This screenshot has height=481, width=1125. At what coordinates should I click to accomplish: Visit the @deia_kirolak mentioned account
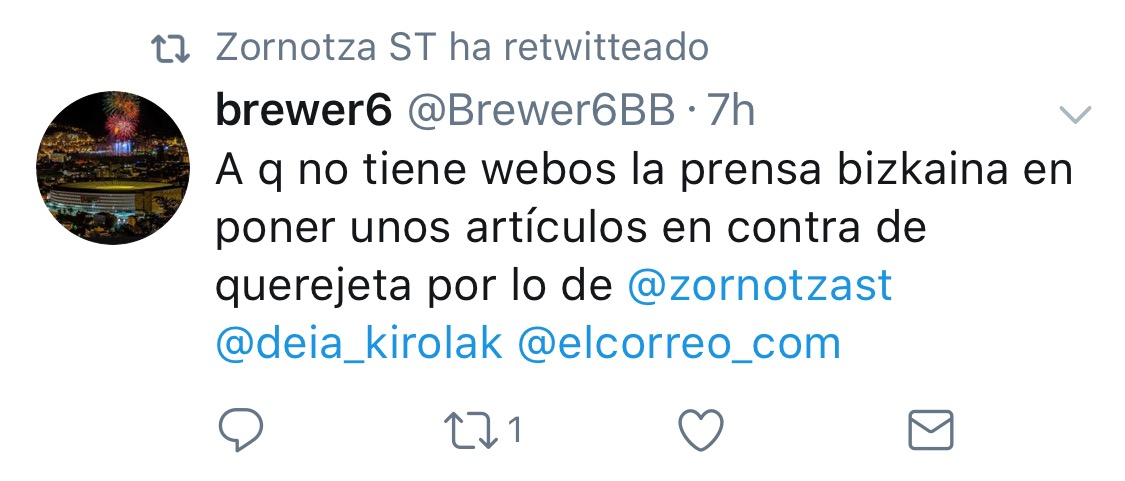tap(359, 344)
